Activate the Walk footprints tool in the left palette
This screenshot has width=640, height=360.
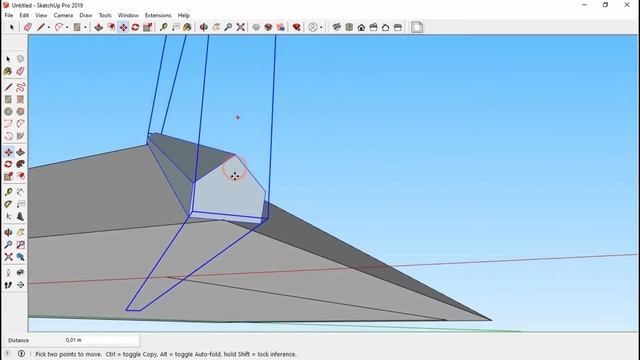(x=8, y=285)
